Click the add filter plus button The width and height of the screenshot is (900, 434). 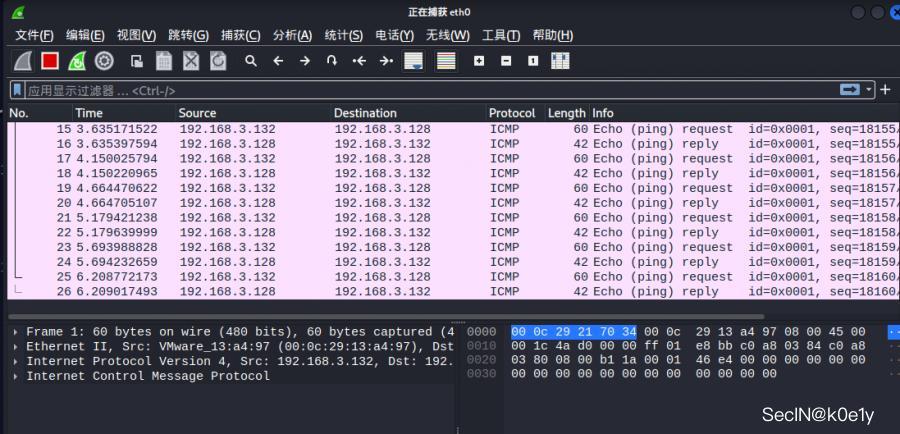[885, 90]
